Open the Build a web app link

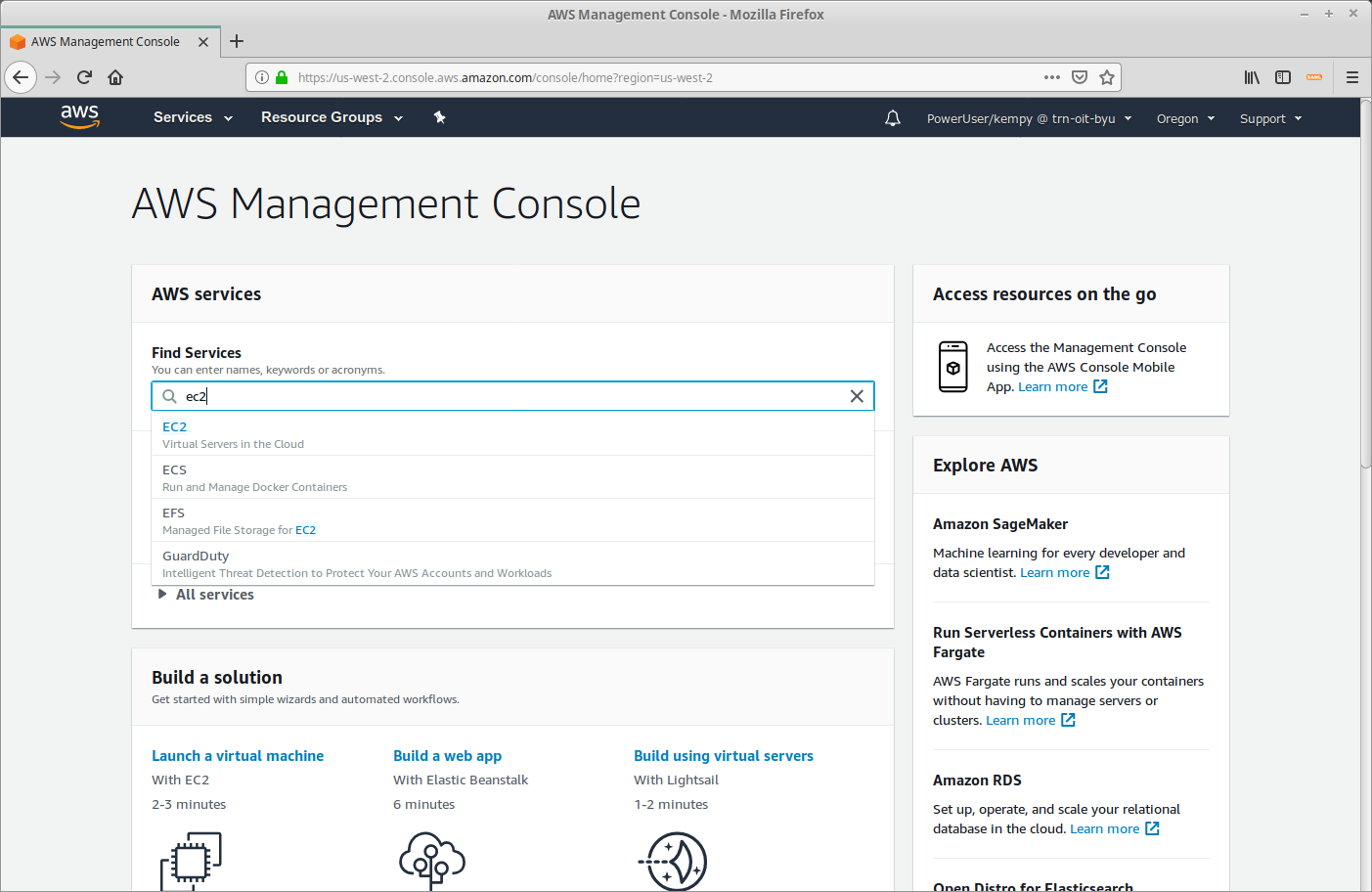point(447,756)
